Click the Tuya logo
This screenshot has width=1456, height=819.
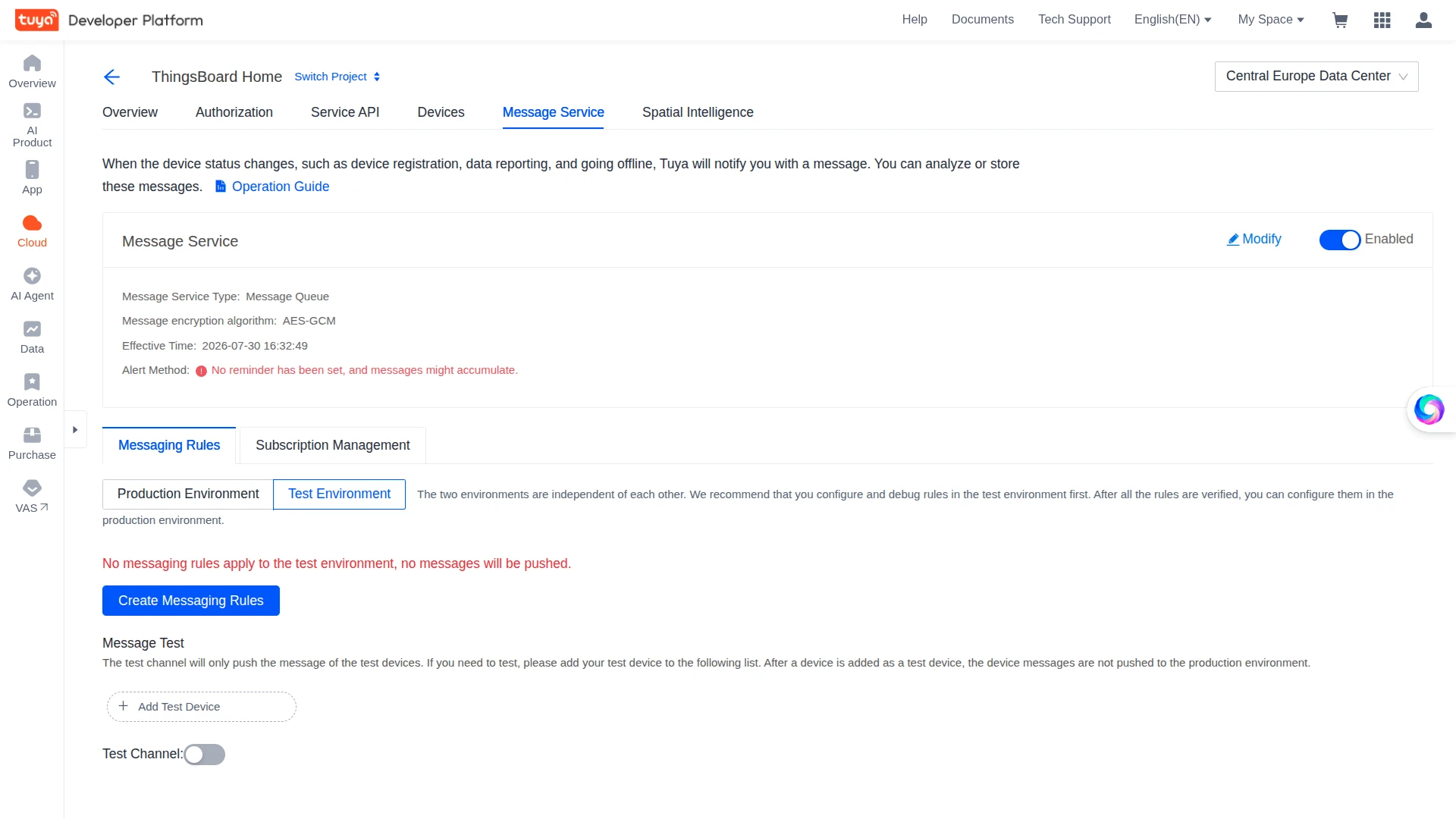point(36,20)
